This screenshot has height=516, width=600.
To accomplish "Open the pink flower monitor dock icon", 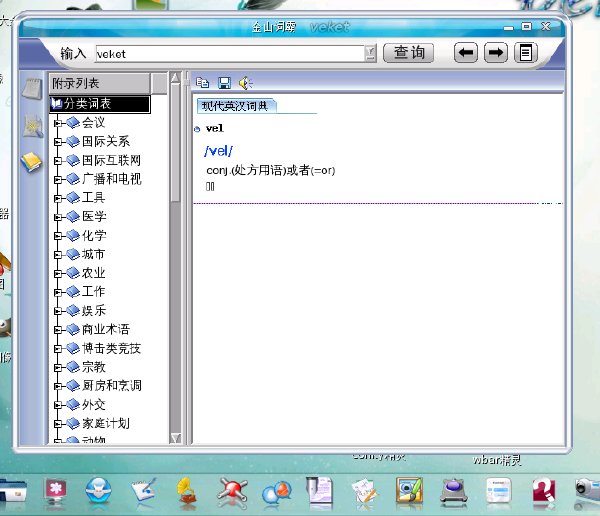I will click(55, 492).
